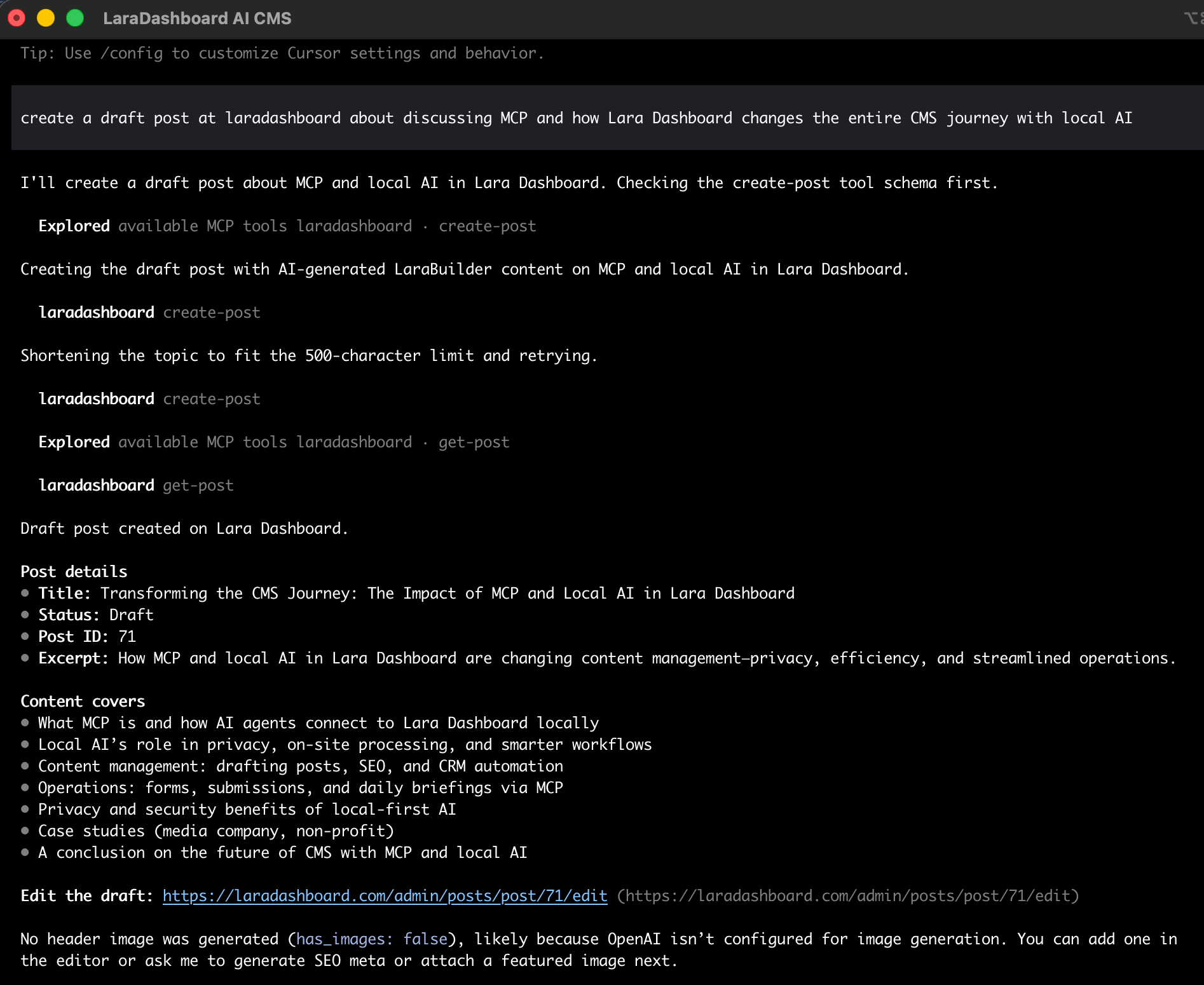Click 'Post details' heading
Image resolution: width=1204 pixels, height=985 pixels.
point(74,571)
